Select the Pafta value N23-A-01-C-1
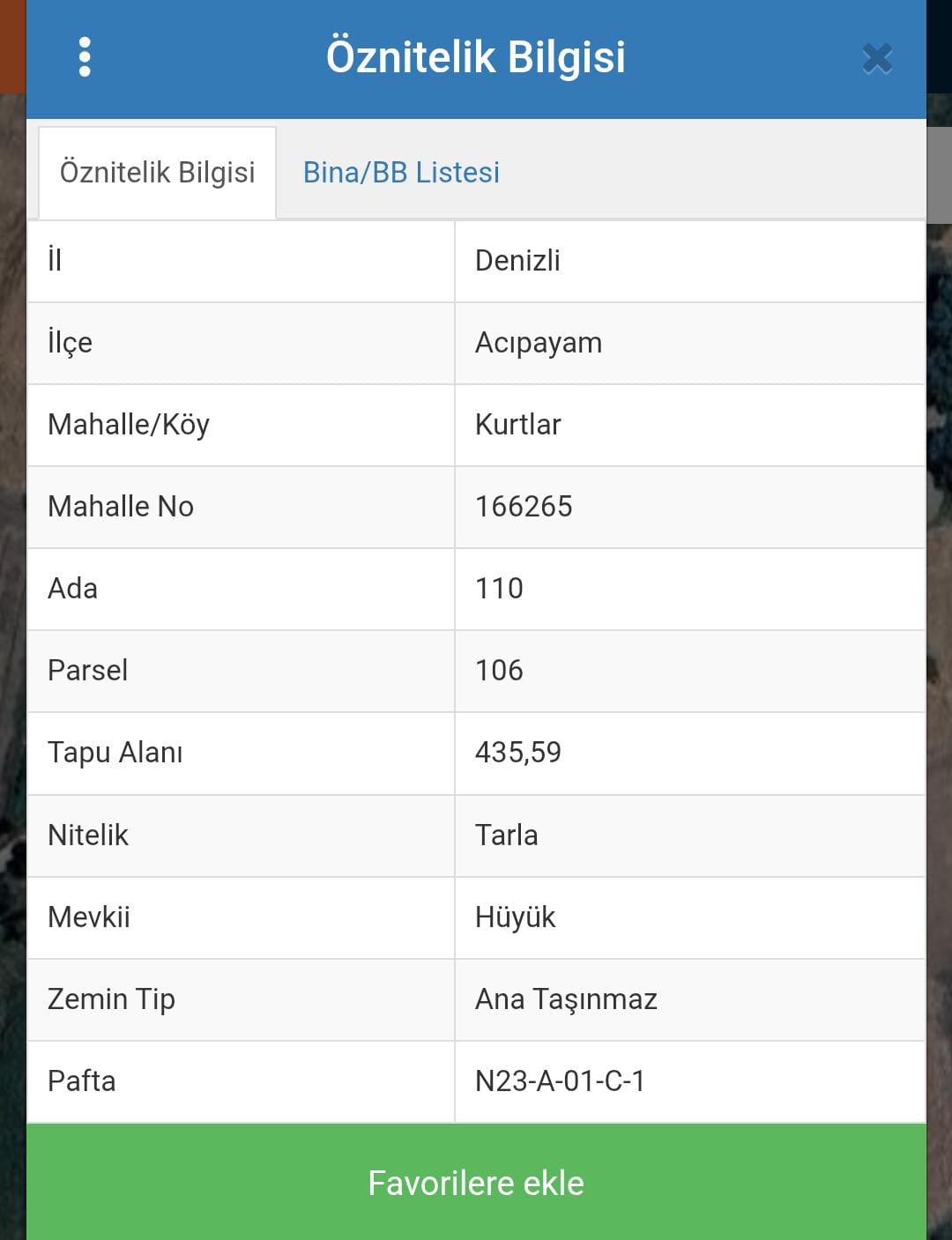The height and width of the screenshot is (1240, 952). 560,1081
